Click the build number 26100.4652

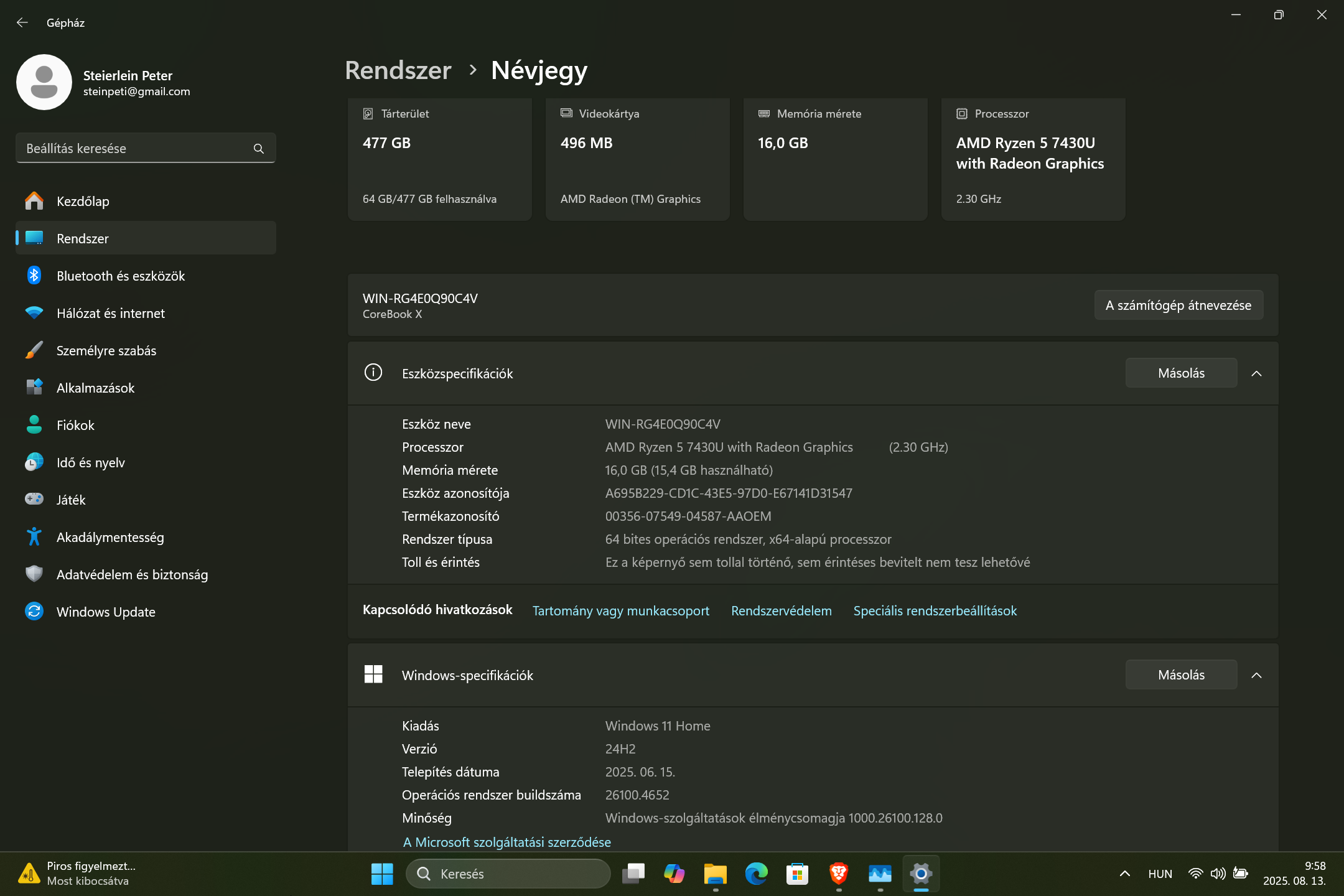(637, 795)
